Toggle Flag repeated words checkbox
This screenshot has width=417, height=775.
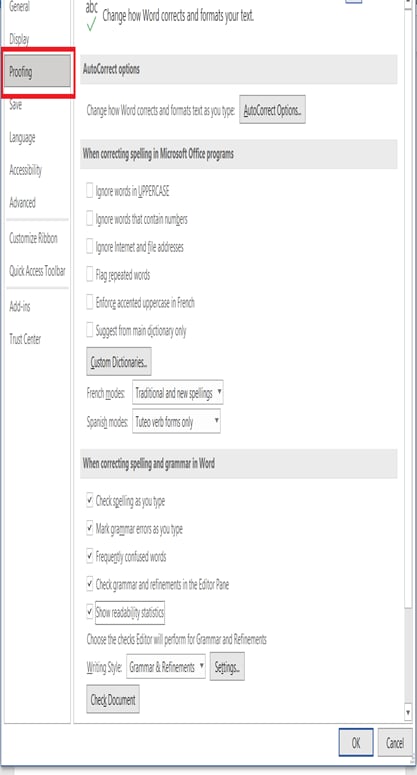point(89,274)
